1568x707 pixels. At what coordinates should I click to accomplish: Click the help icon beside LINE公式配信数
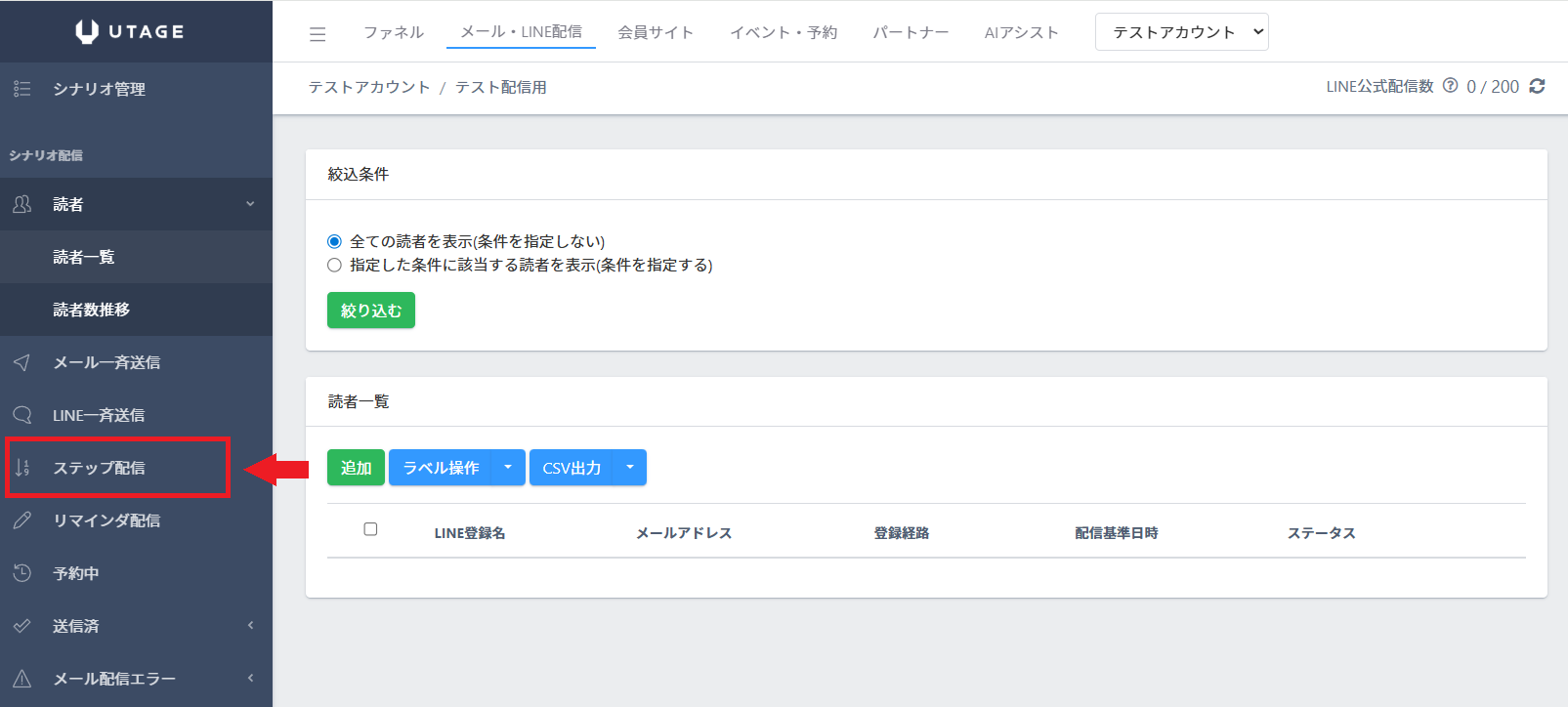[x=1450, y=86]
